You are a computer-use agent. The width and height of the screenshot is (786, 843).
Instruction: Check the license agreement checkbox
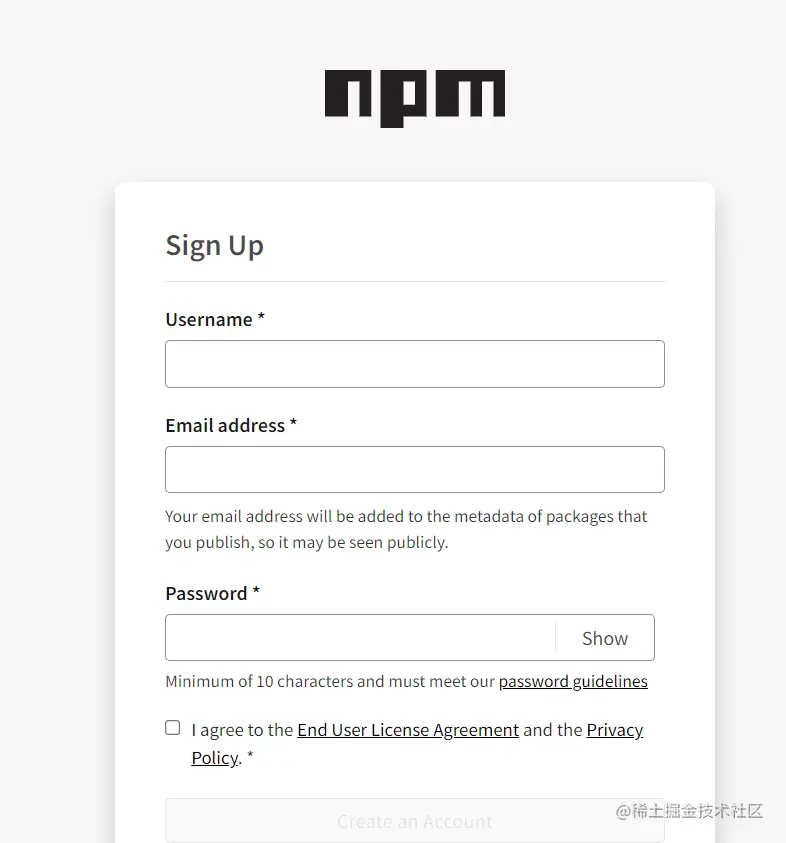pos(173,728)
